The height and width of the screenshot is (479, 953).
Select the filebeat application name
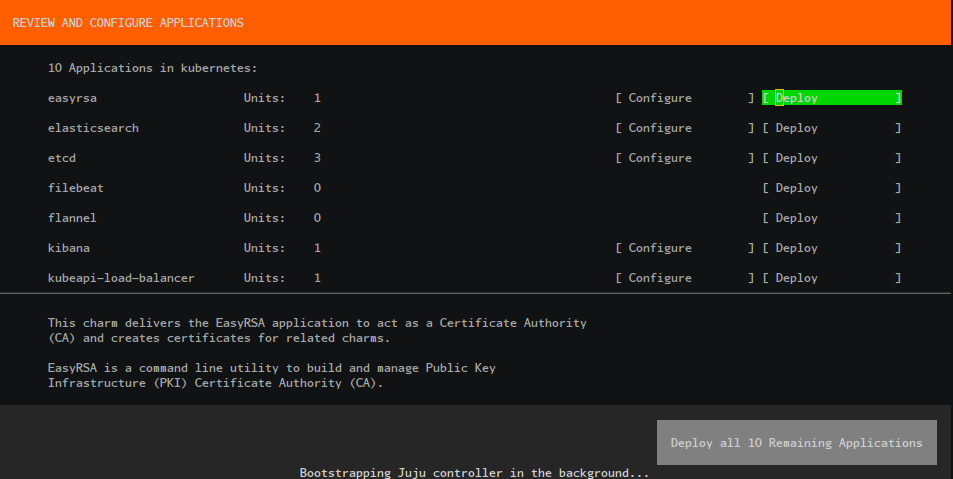[x=76, y=188]
